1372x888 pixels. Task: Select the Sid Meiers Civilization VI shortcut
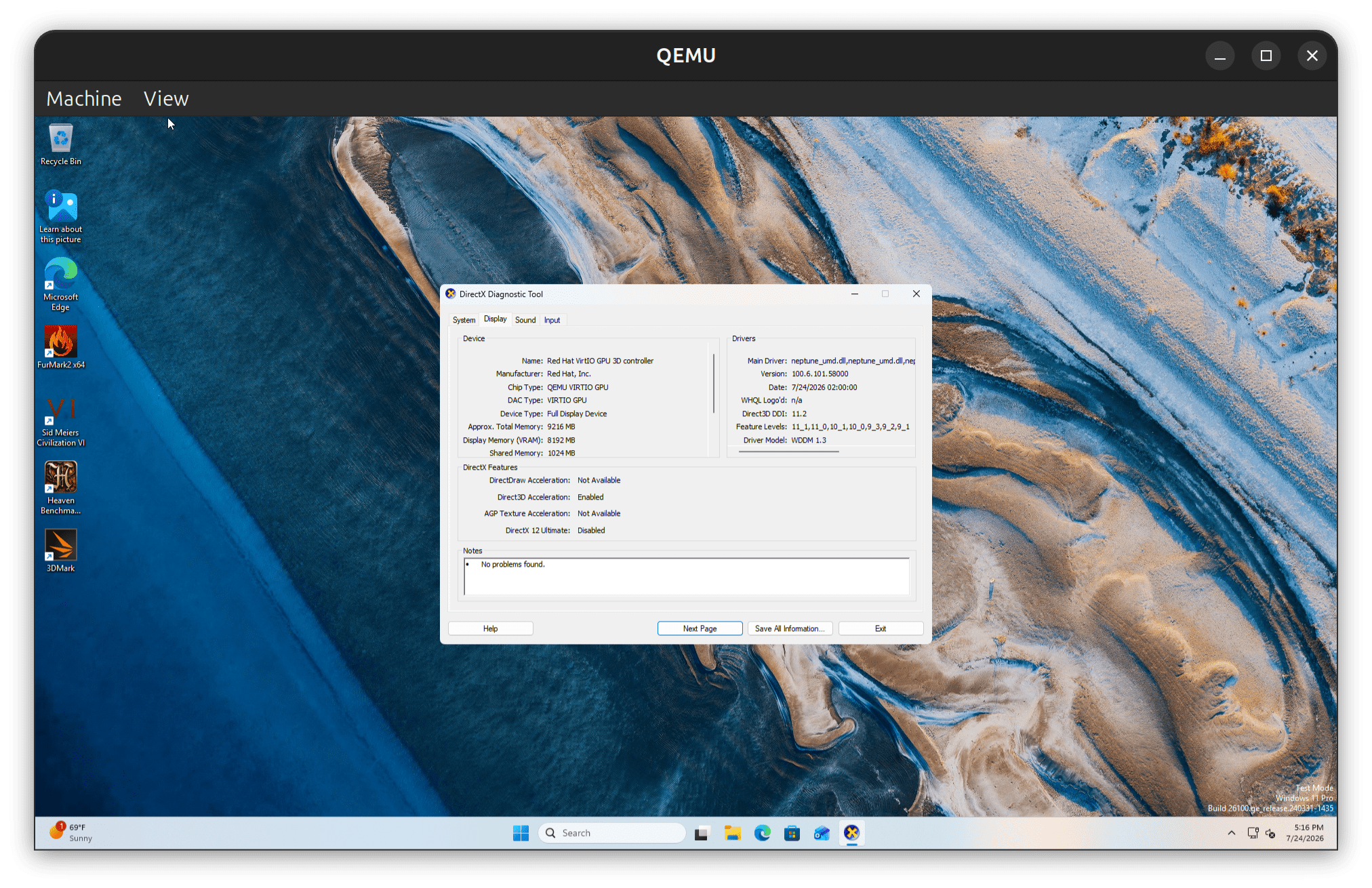[60, 421]
